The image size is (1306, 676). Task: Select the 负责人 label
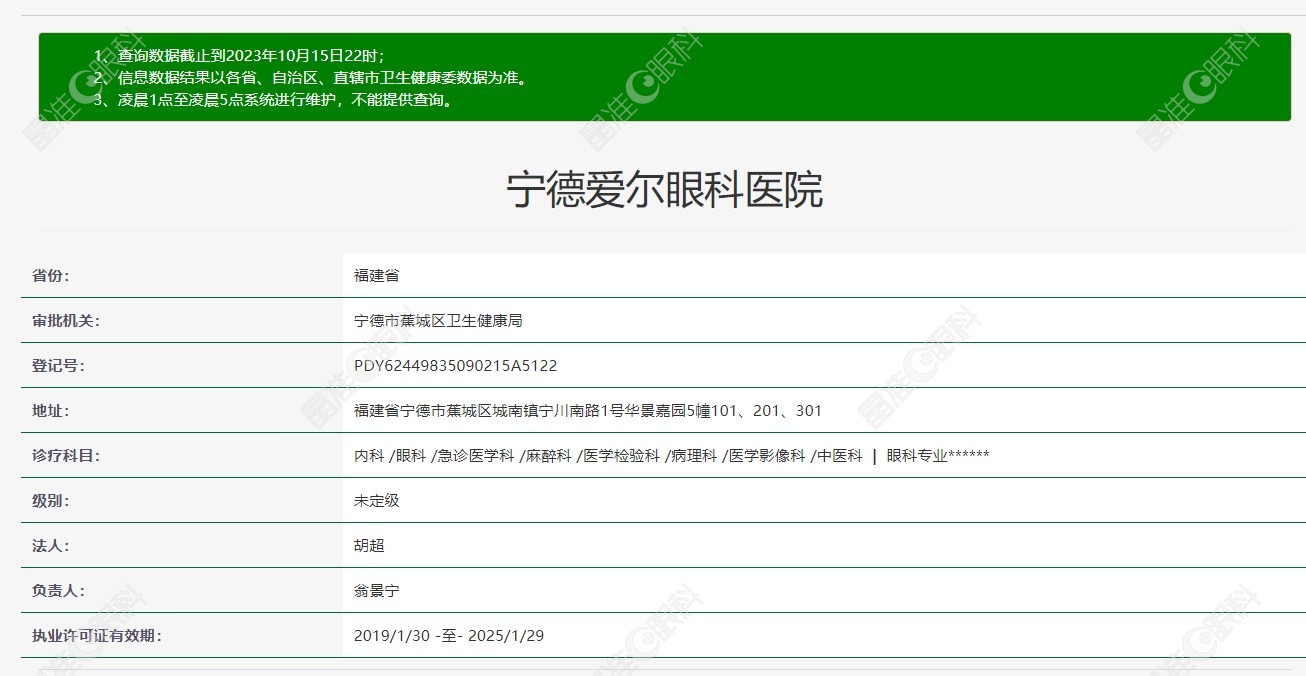[58, 591]
